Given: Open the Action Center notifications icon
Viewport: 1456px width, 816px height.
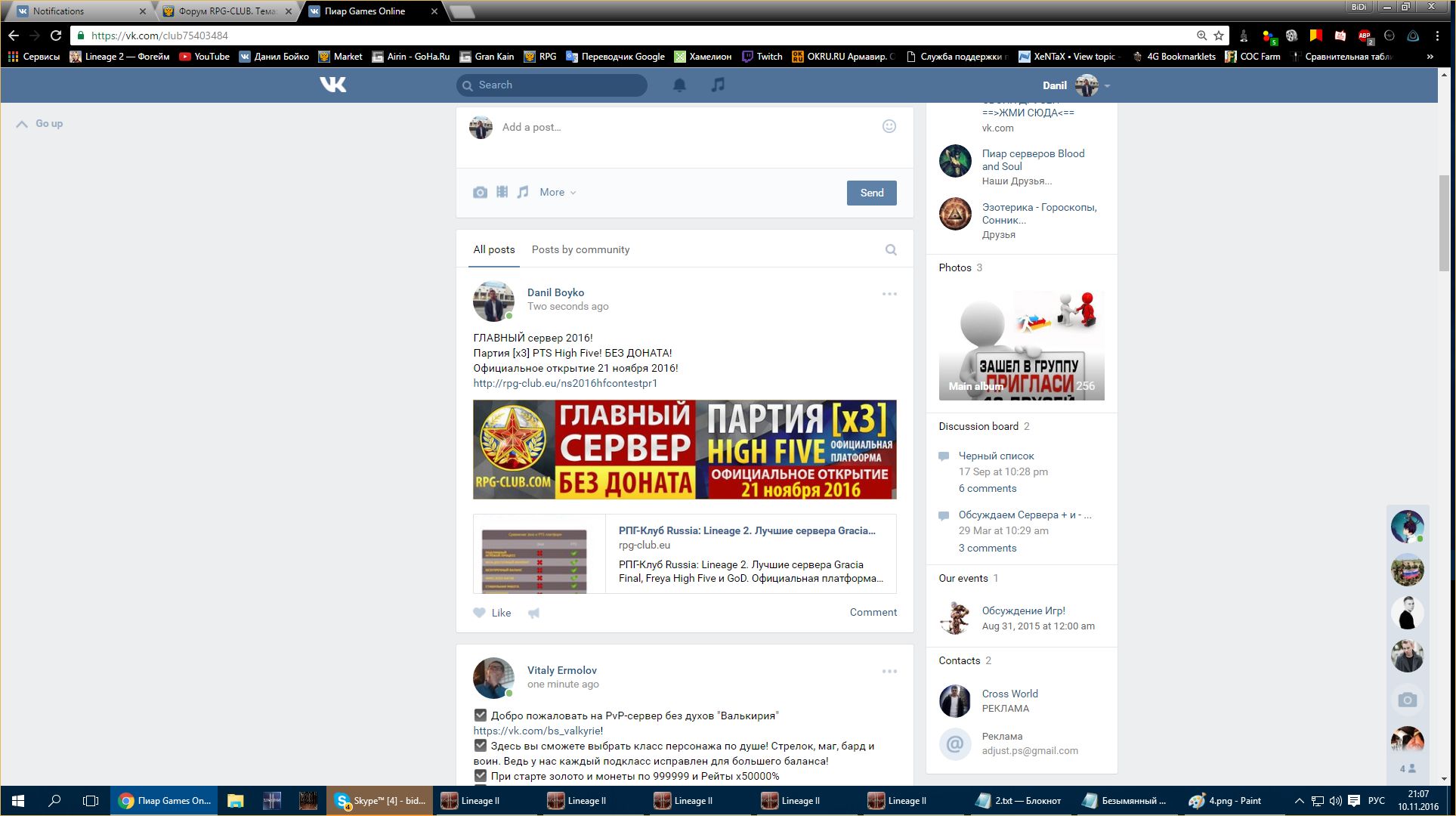Looking at the screenshot, I should tap(1354, 801).
